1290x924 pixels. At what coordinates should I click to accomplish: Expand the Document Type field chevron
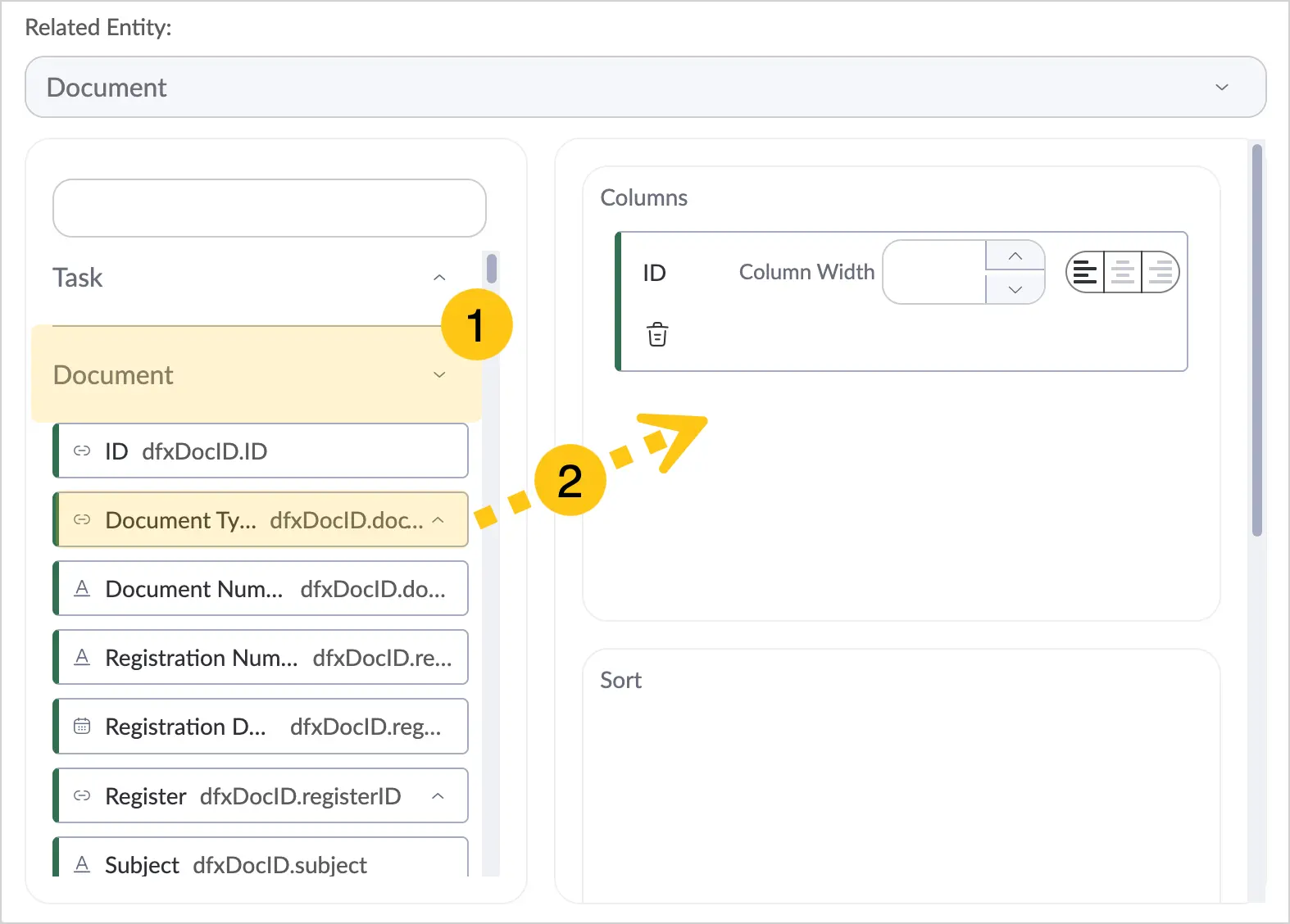tap(438, 519)
